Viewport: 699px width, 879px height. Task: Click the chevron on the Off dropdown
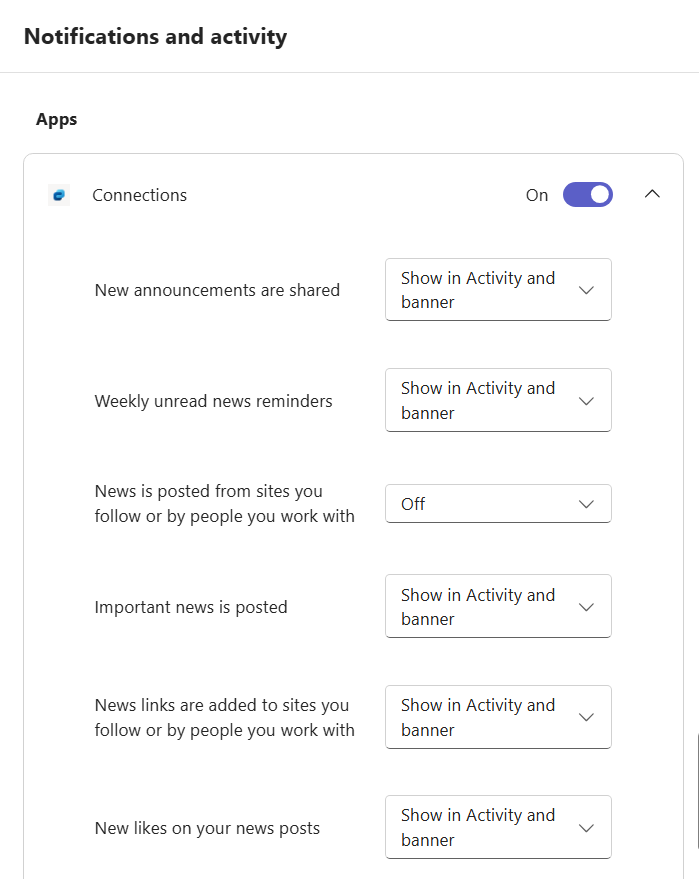[x=587, y=503]
